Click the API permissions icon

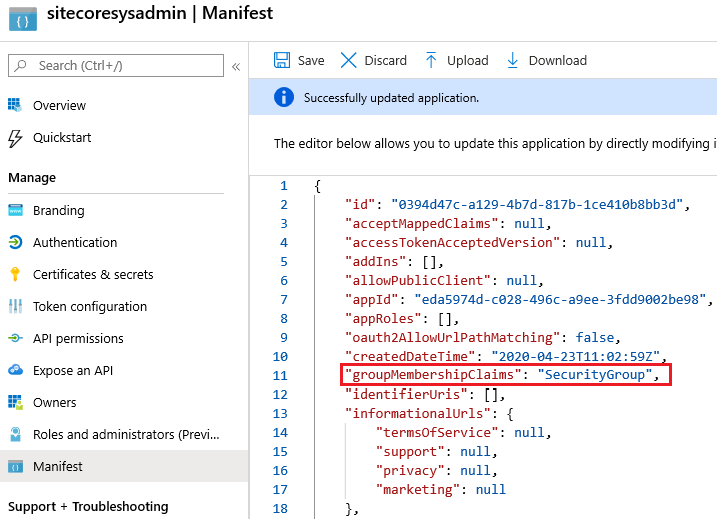coord(15,338)
